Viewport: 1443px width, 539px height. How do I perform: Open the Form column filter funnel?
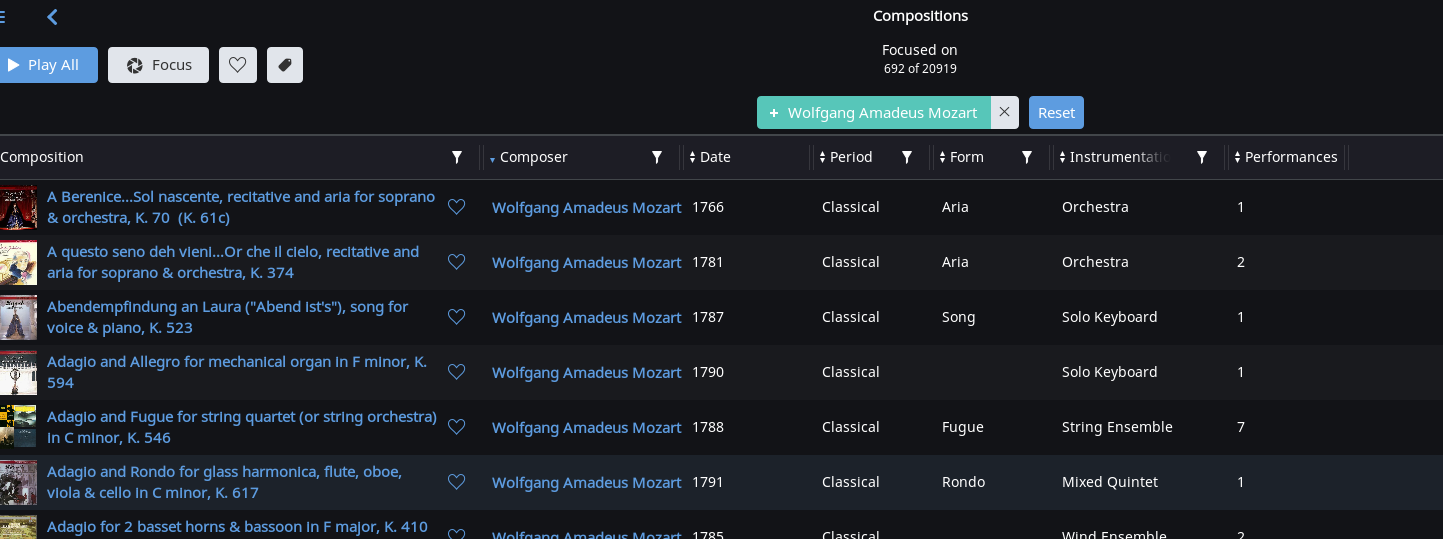(x=1027, y=157)
